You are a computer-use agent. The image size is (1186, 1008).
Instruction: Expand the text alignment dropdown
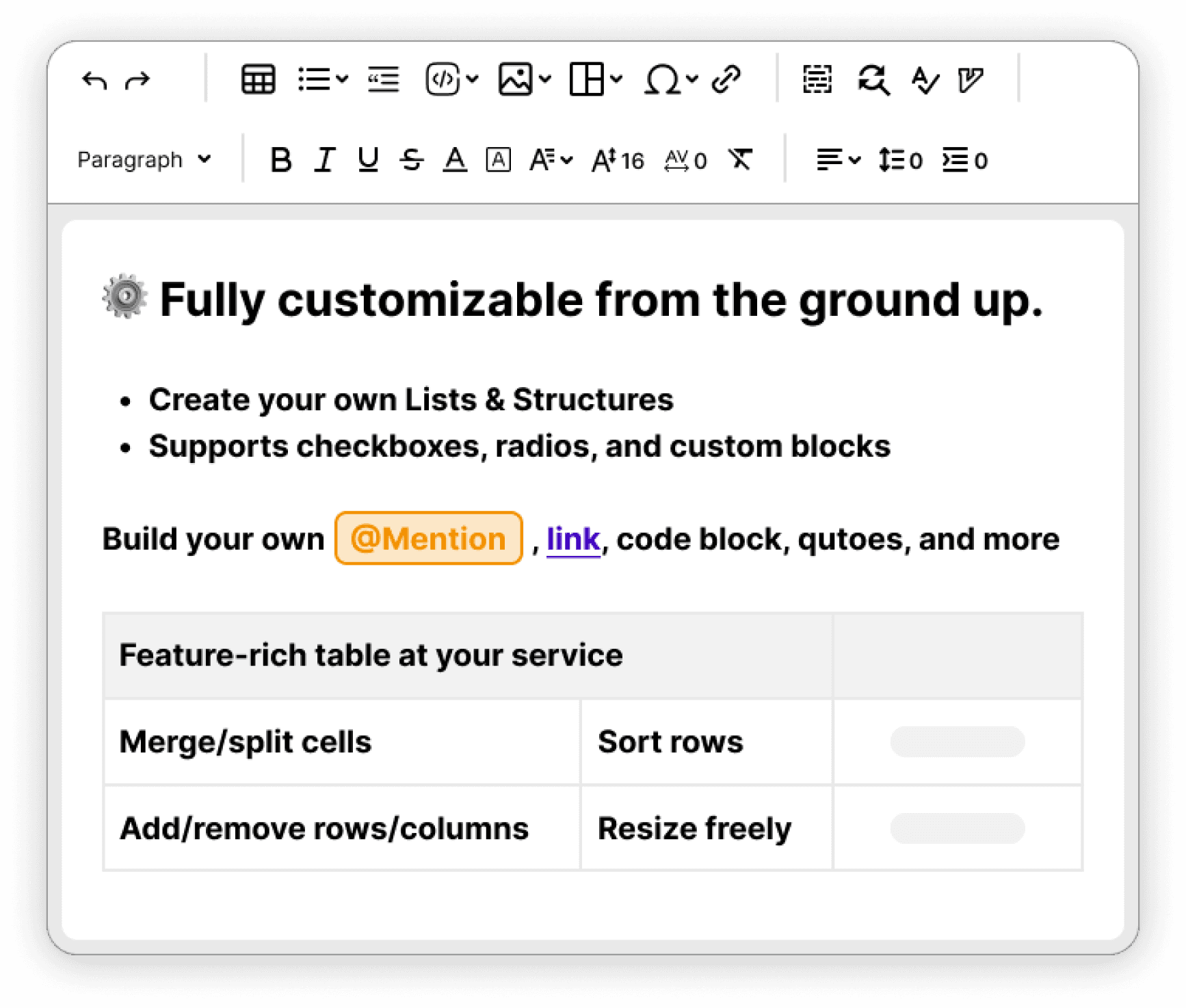tap(853, 159)
